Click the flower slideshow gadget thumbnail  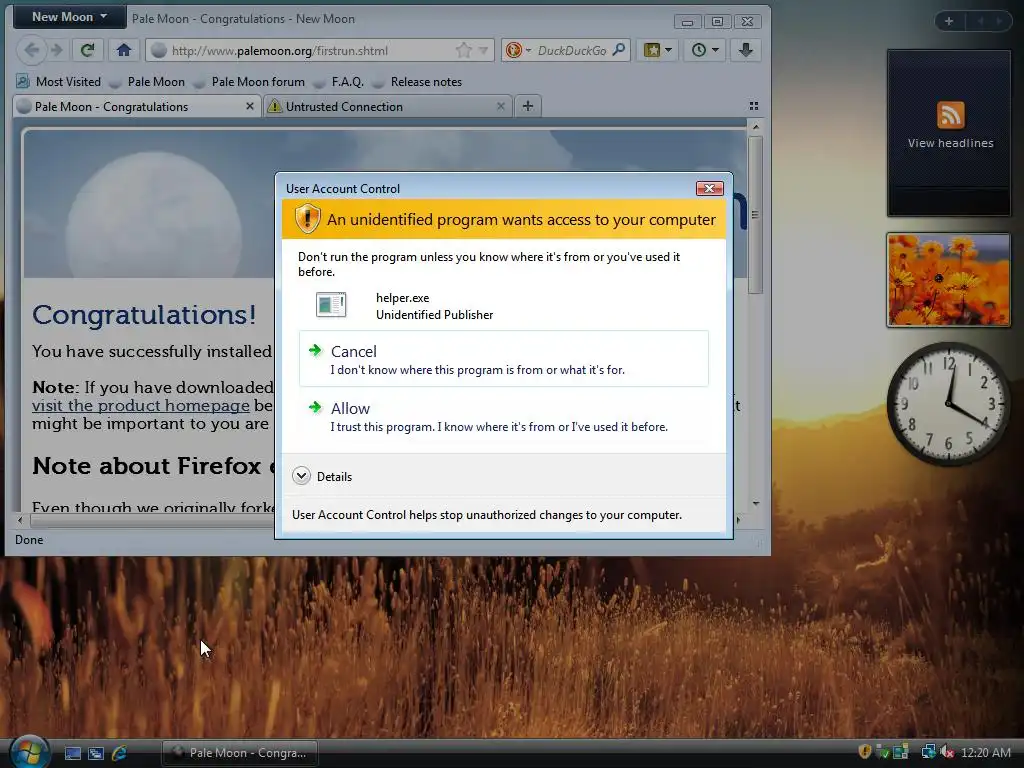[949, 280]
